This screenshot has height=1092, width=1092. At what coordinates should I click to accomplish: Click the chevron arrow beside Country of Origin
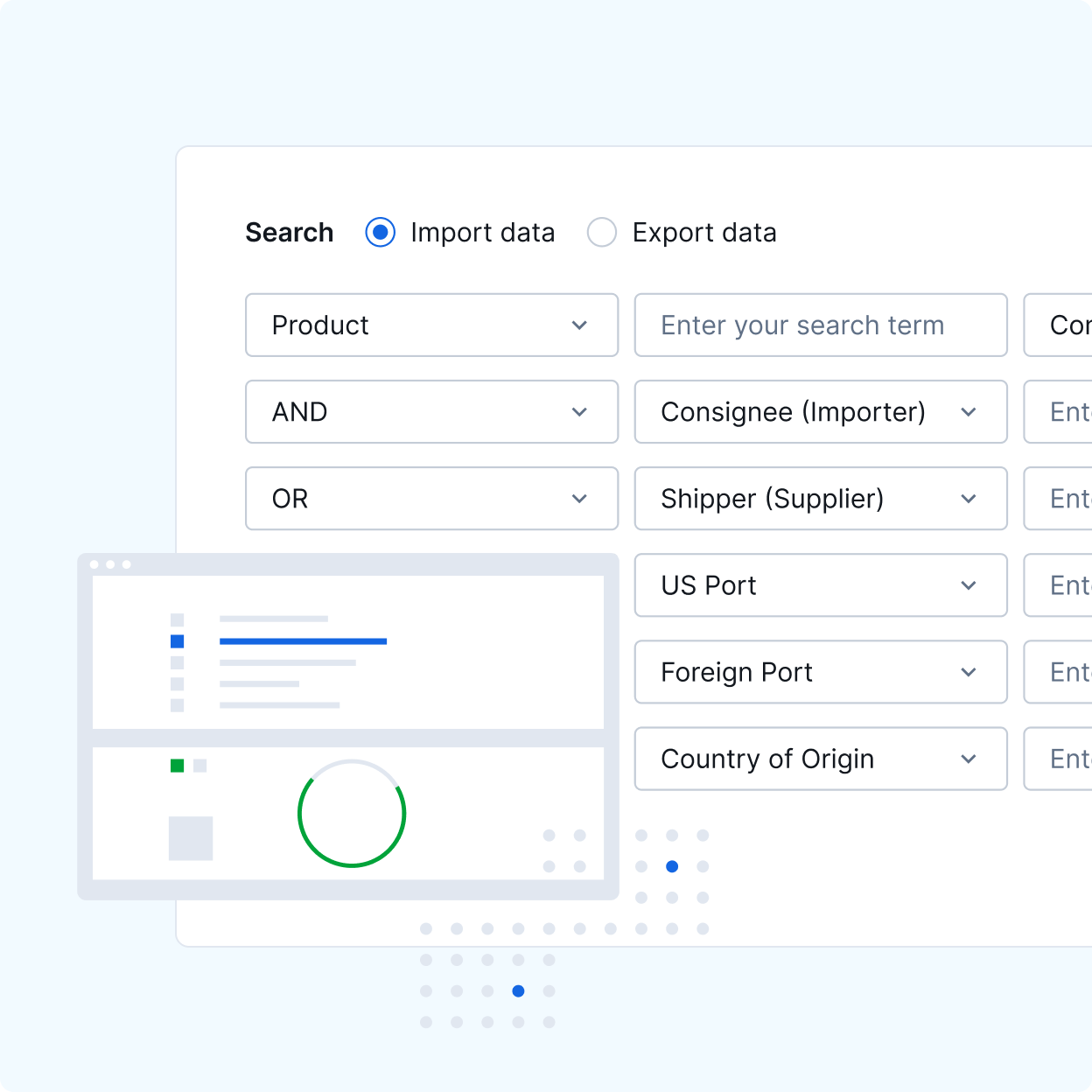(x=969, y=759)
